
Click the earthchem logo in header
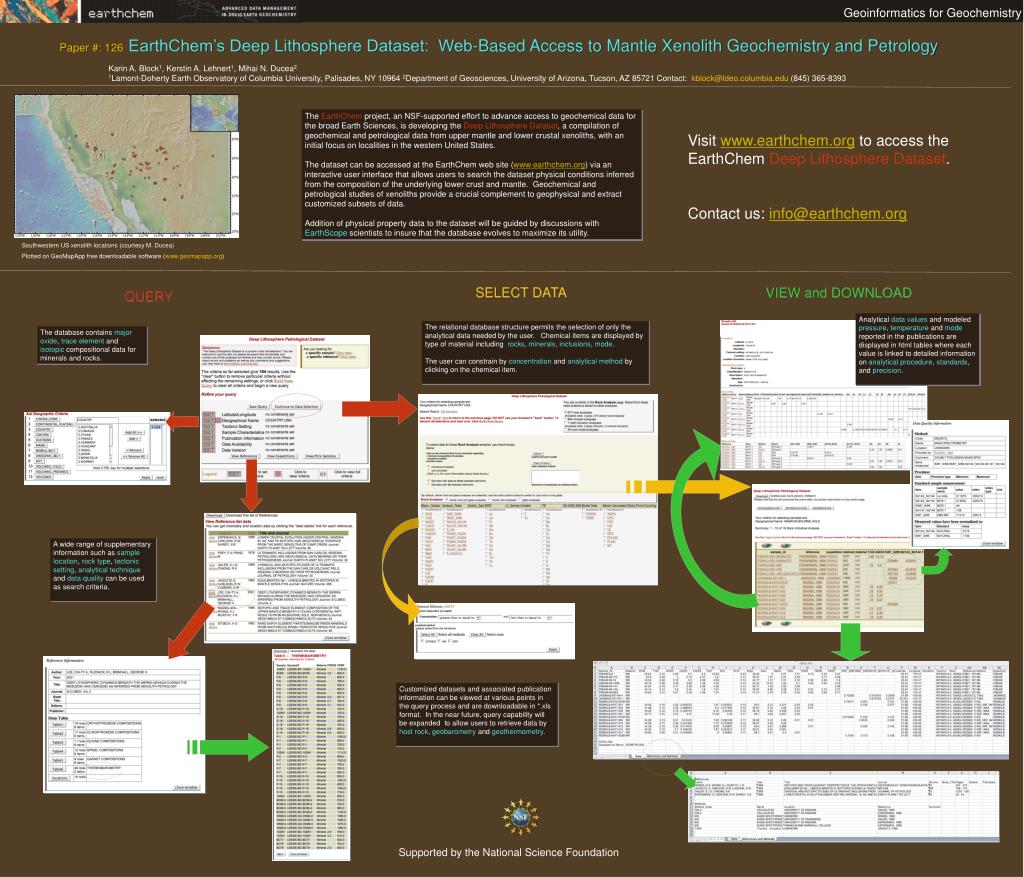click(x=121, y=13)
